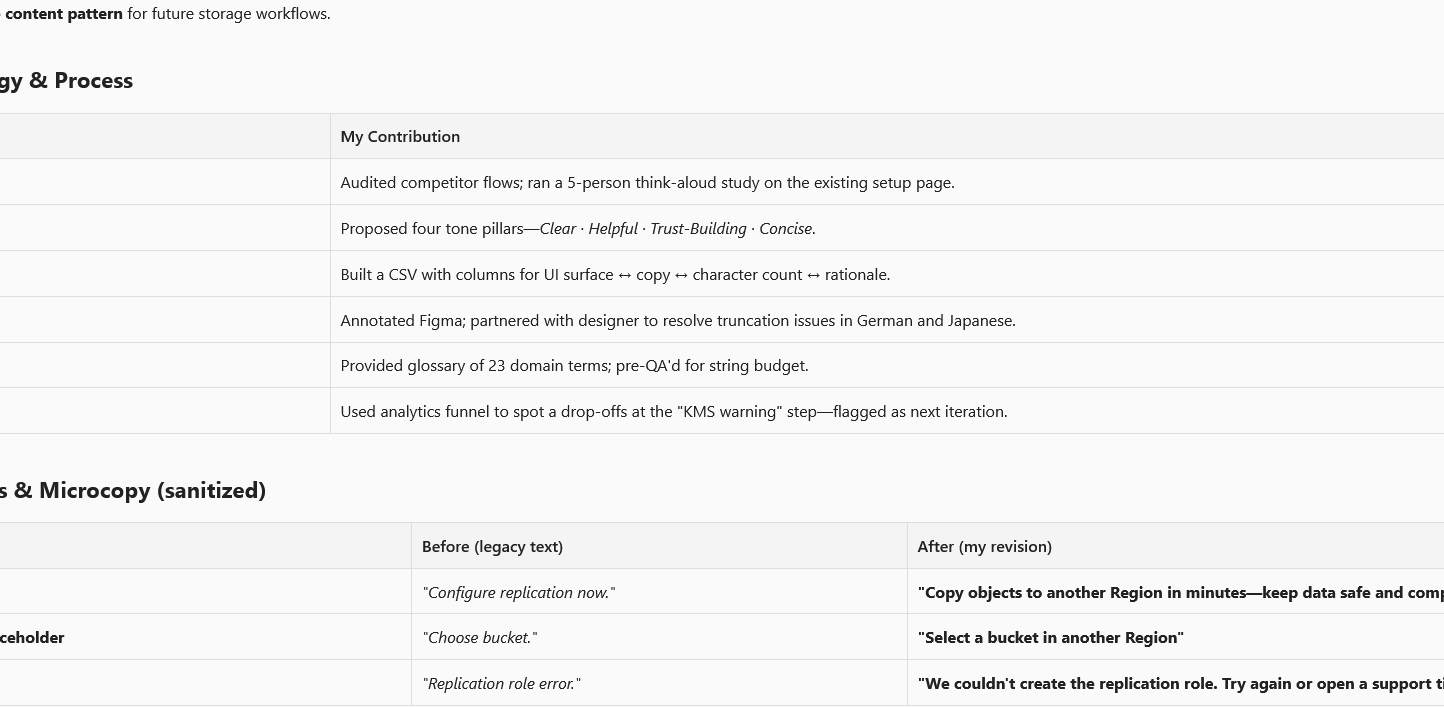Select the "Before (legacy text)" column header
Viewport: 1444px width, 707px height.
(x=492, y=547)
